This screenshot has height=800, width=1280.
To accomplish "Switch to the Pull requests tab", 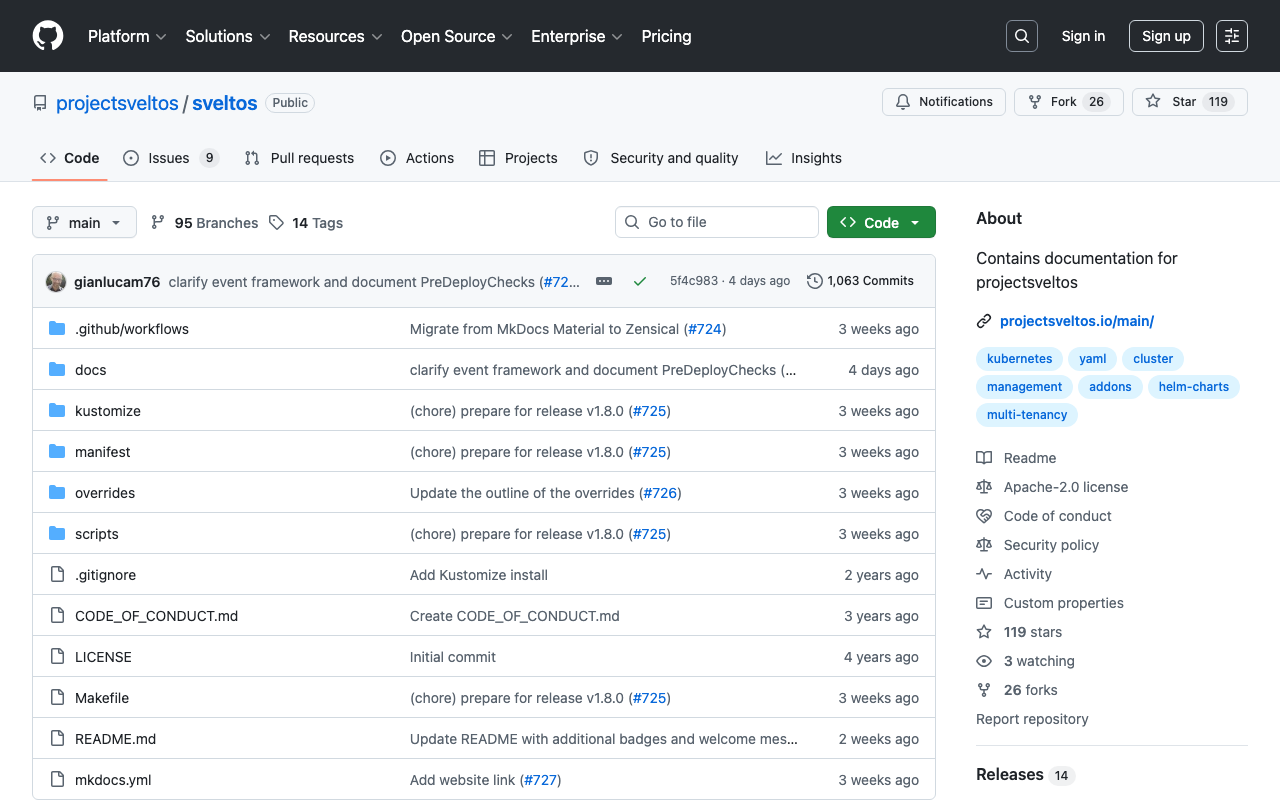I will point(299,158).
